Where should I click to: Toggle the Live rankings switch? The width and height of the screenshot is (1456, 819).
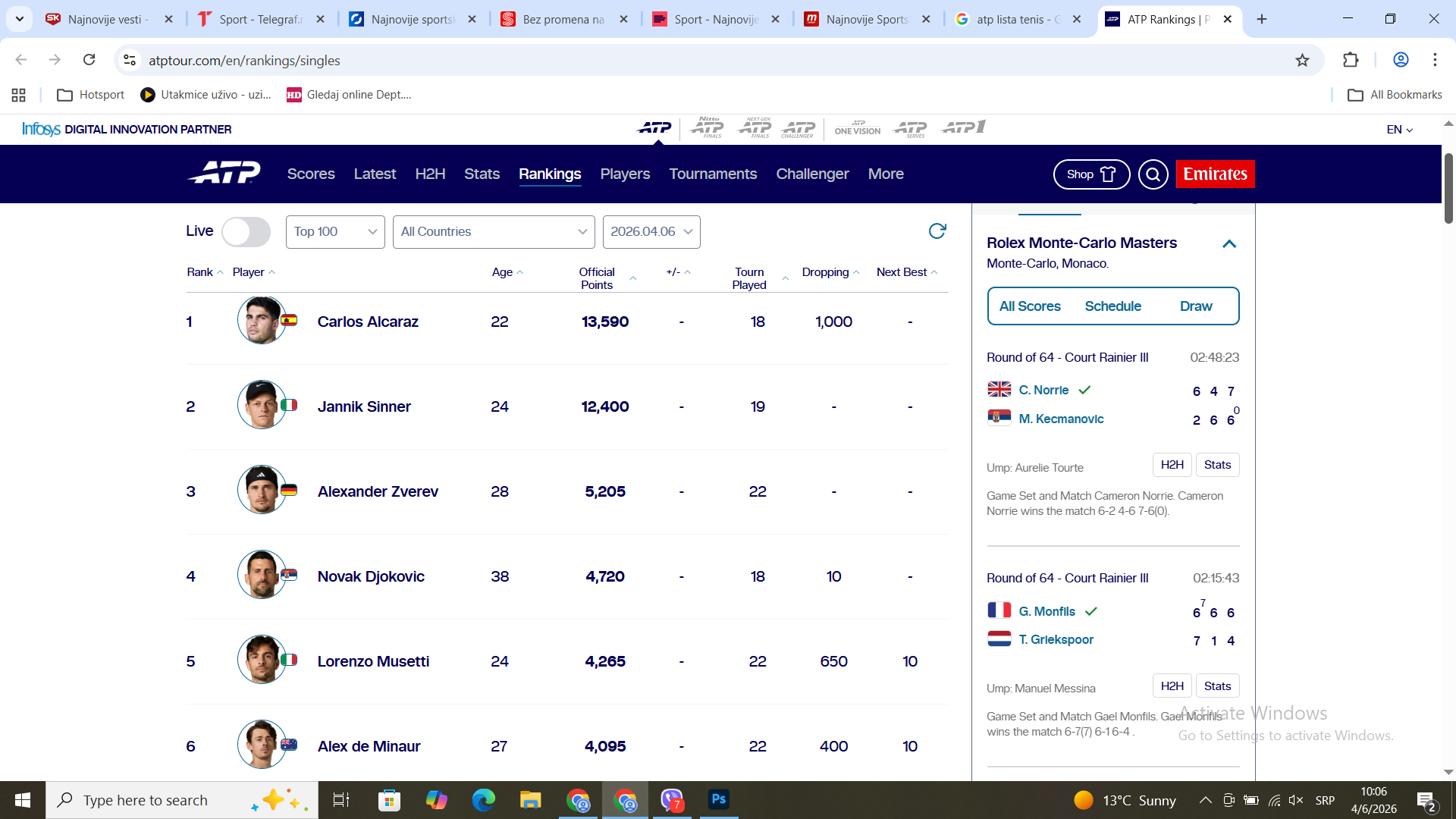pos(246,232)
